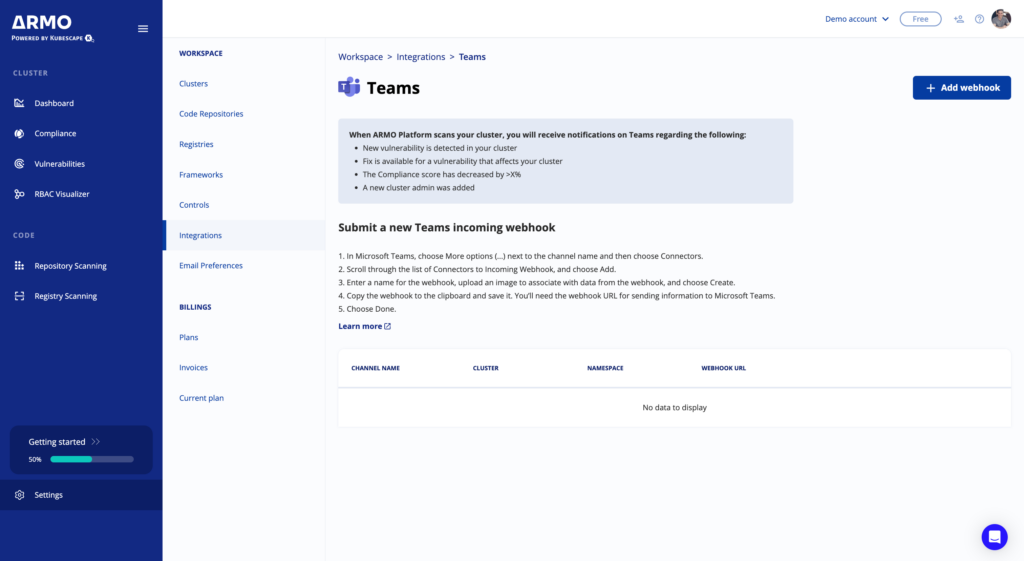Screen dimensions: 1024x561
Task: Go to Integrations breadcrumb
Action: [421, 57]
